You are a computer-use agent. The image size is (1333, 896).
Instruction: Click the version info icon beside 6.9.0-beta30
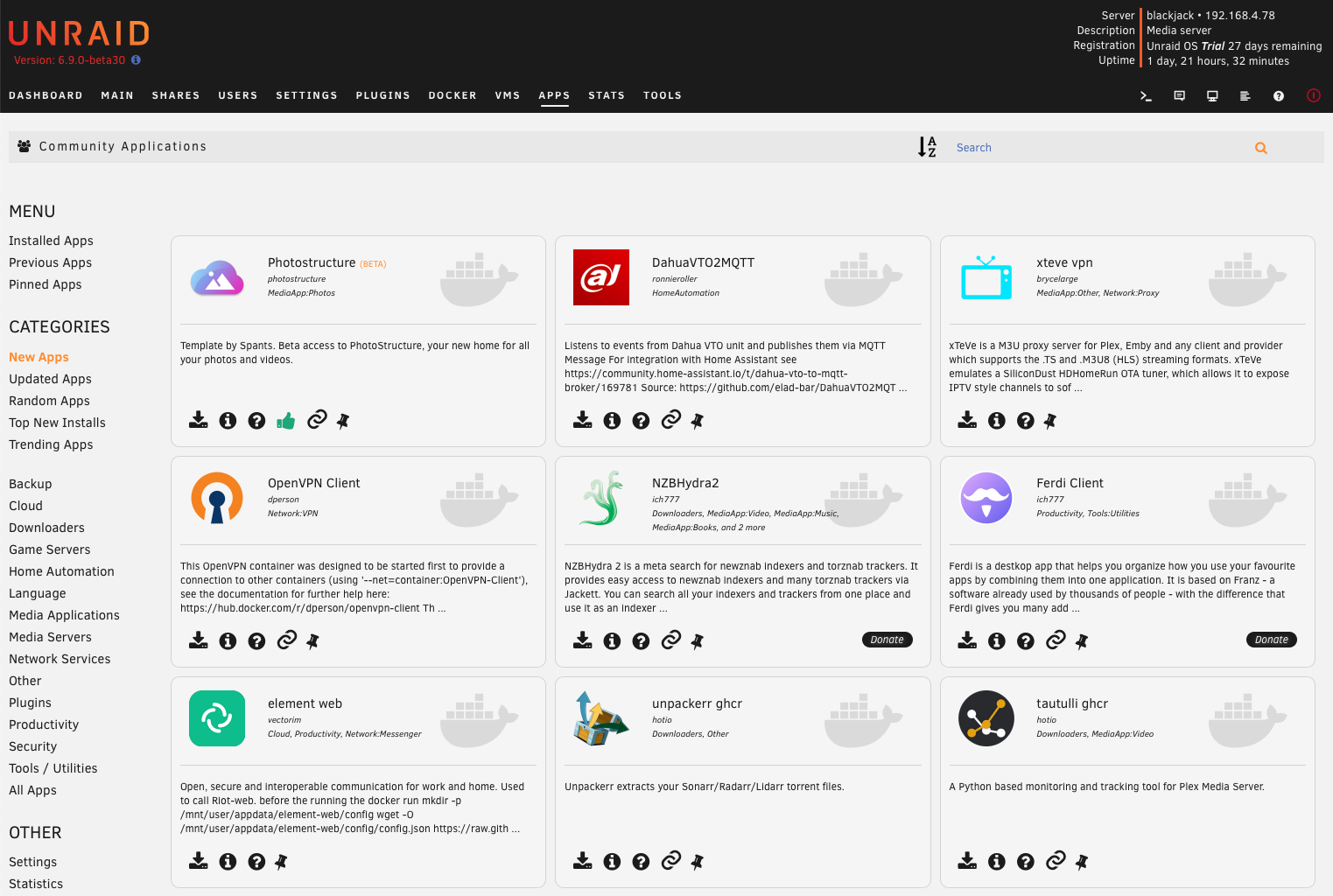tap(136, 60)
